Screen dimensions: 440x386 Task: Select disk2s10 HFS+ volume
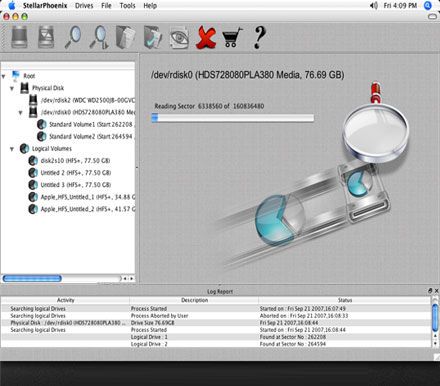75,161
